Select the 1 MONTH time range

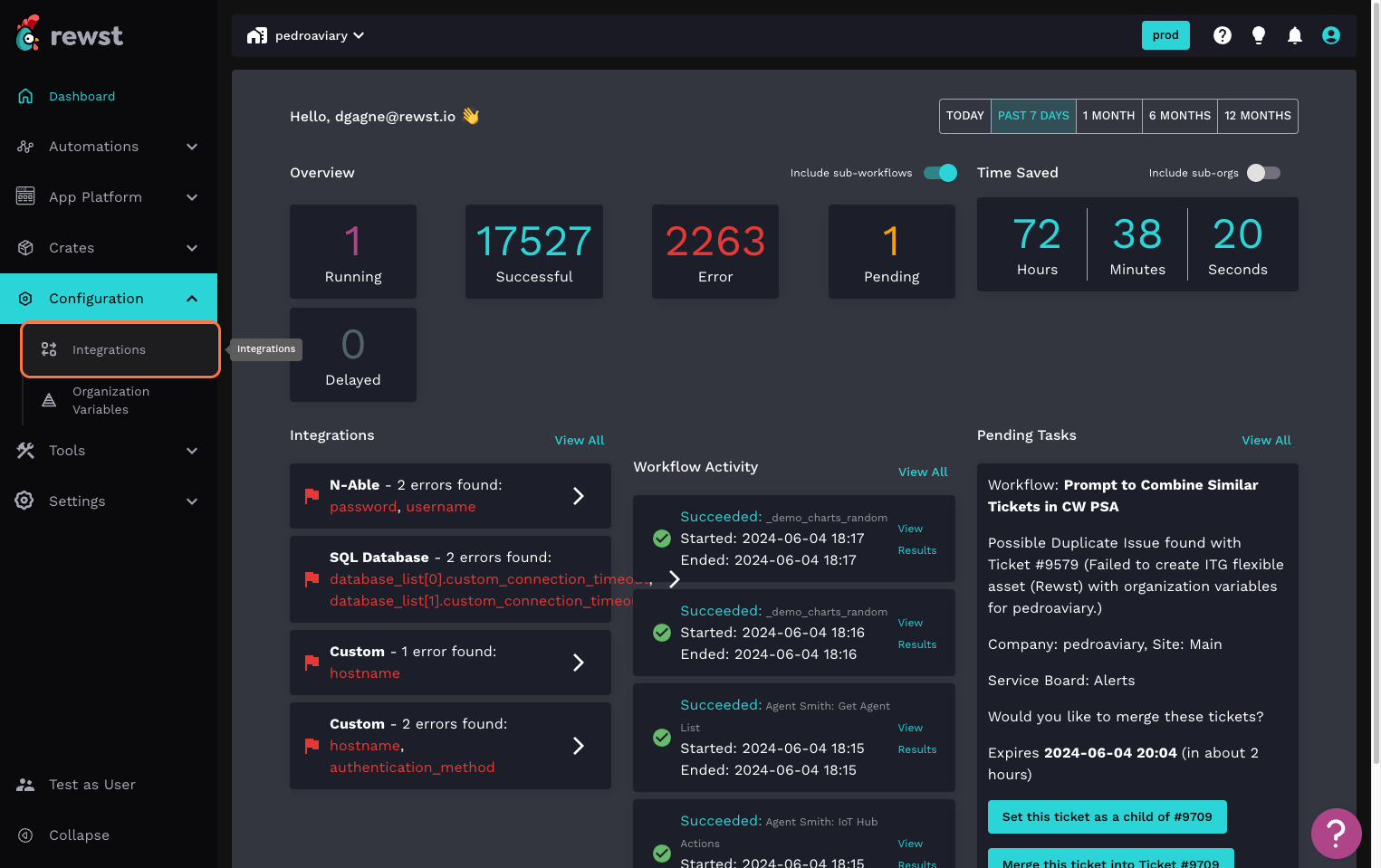pos(1108,116)
